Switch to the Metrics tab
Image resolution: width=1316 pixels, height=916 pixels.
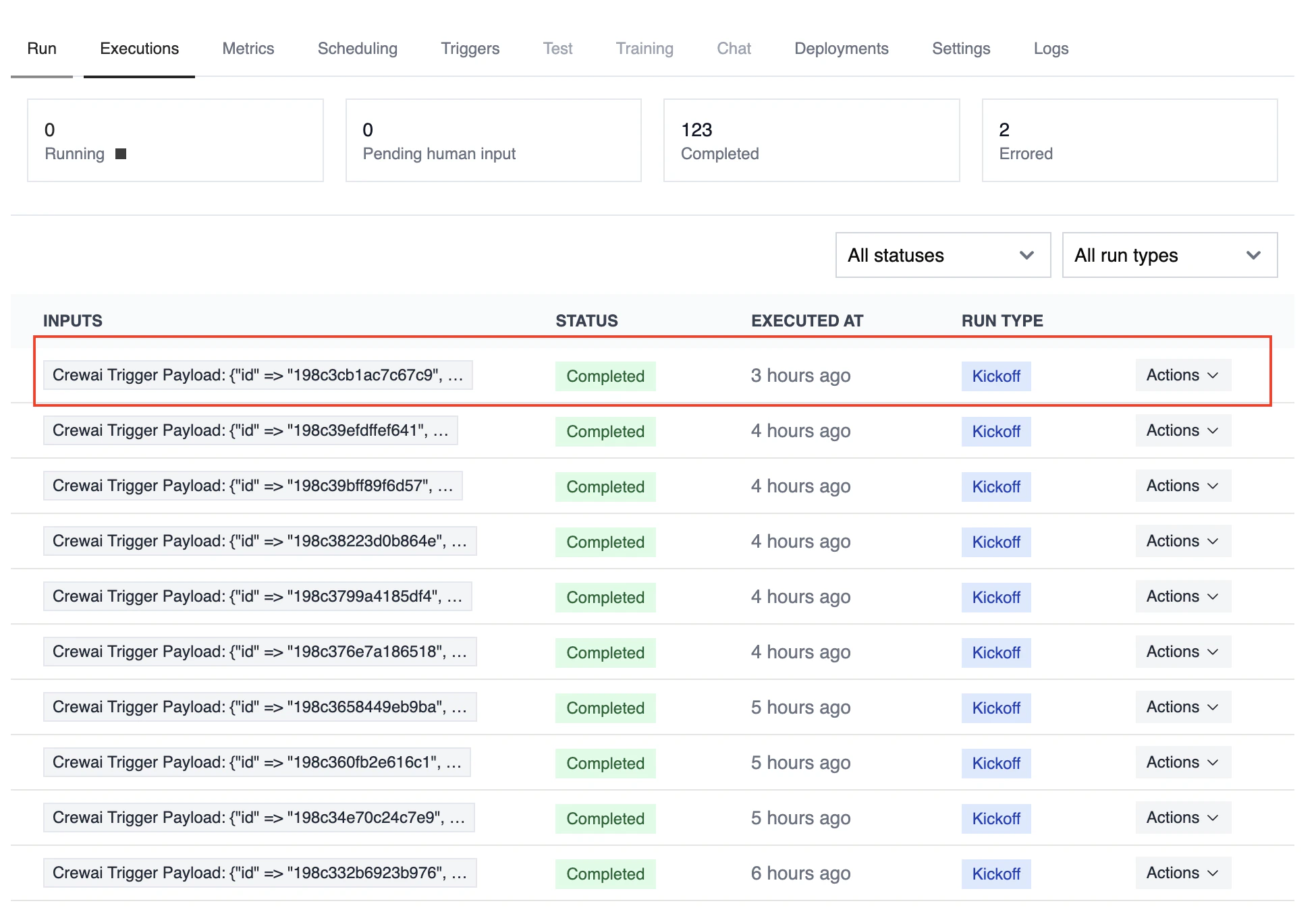(248, 48)
